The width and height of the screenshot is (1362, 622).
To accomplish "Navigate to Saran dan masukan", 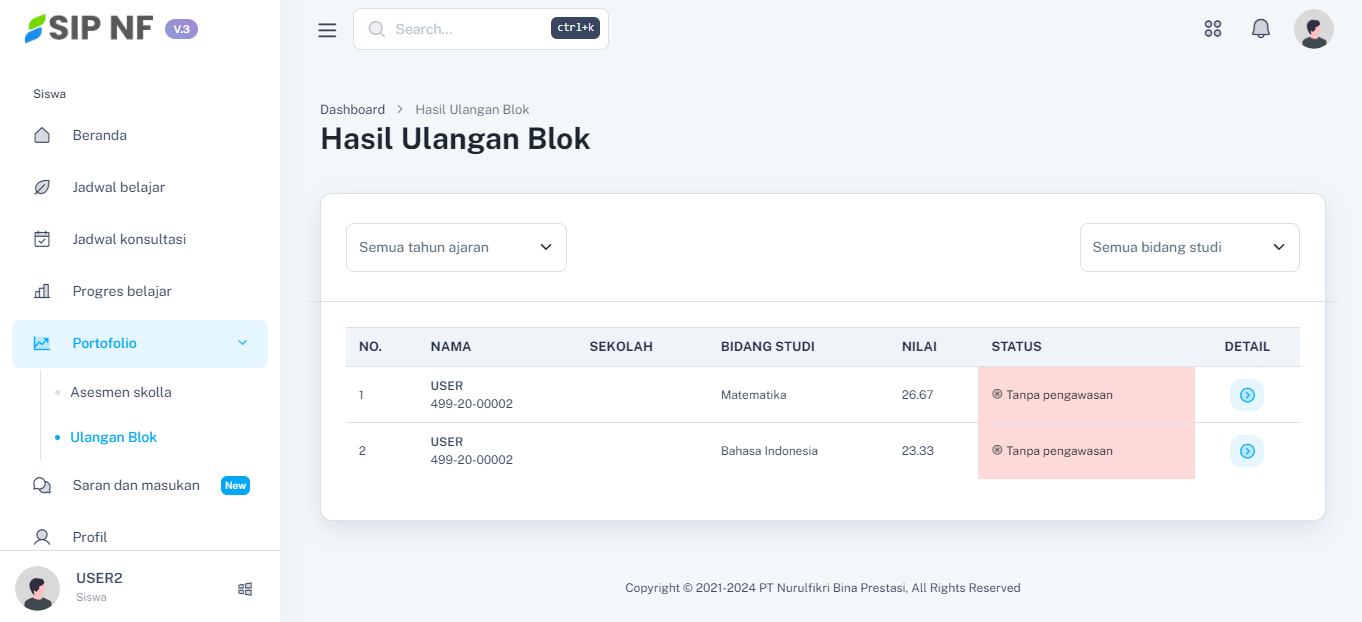I will coord(136,485).
